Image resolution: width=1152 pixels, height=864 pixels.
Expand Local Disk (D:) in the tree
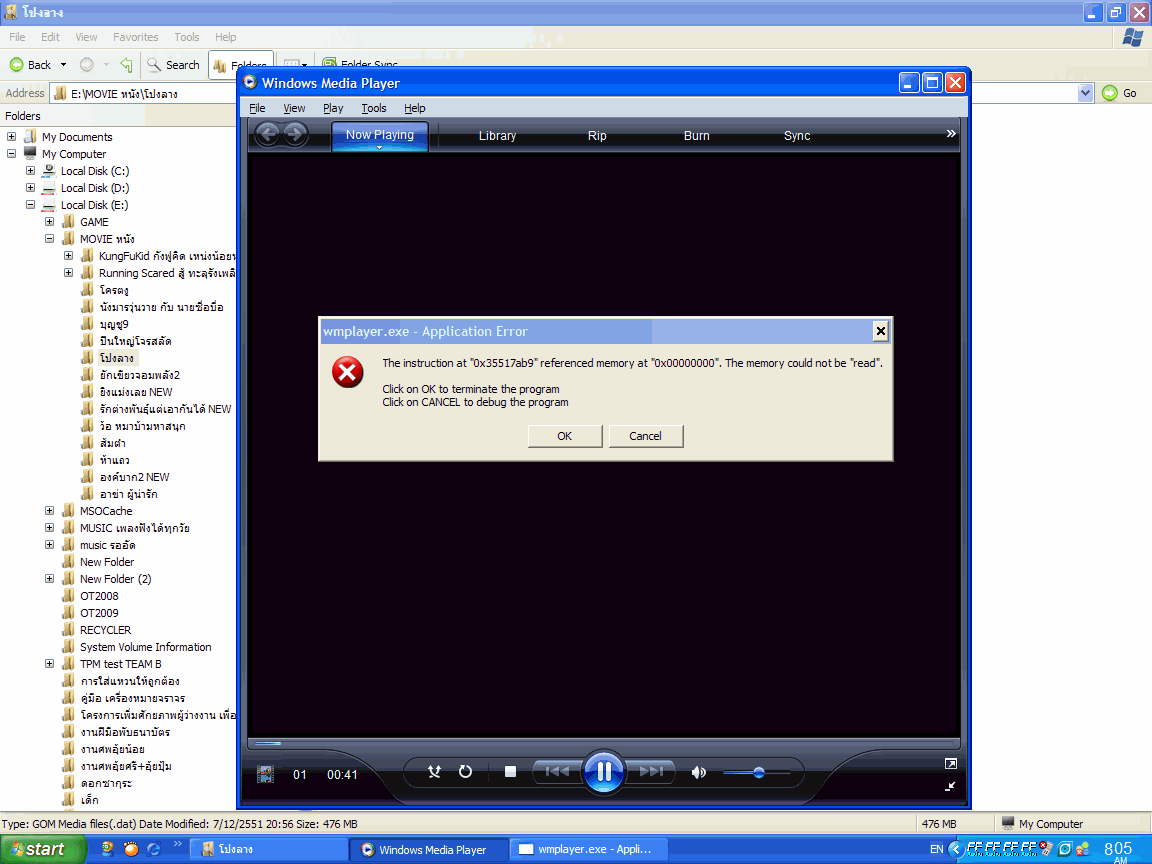tap(31, 188)
